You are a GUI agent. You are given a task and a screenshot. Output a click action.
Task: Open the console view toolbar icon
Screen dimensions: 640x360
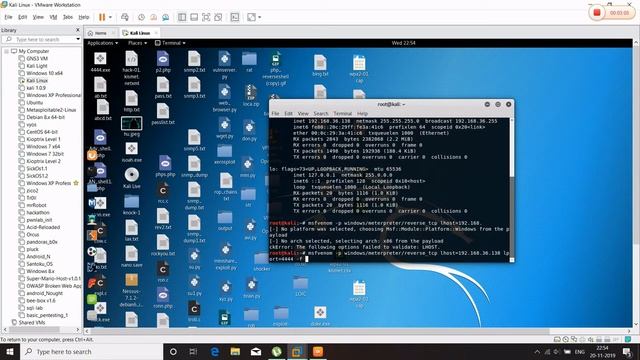pos(235,17)
